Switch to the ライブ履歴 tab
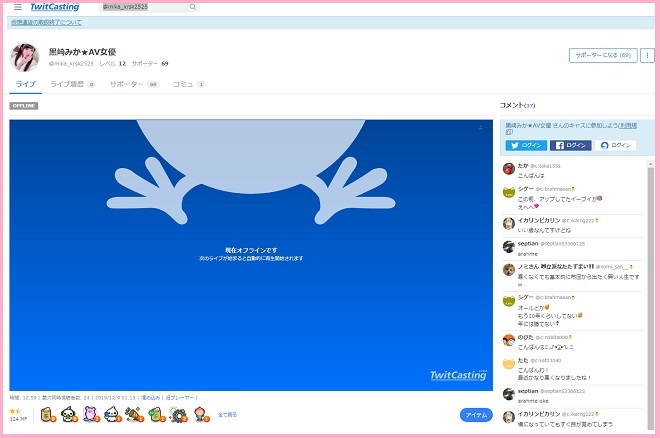This screenshot has height=438, width=660. pos(72,85)
